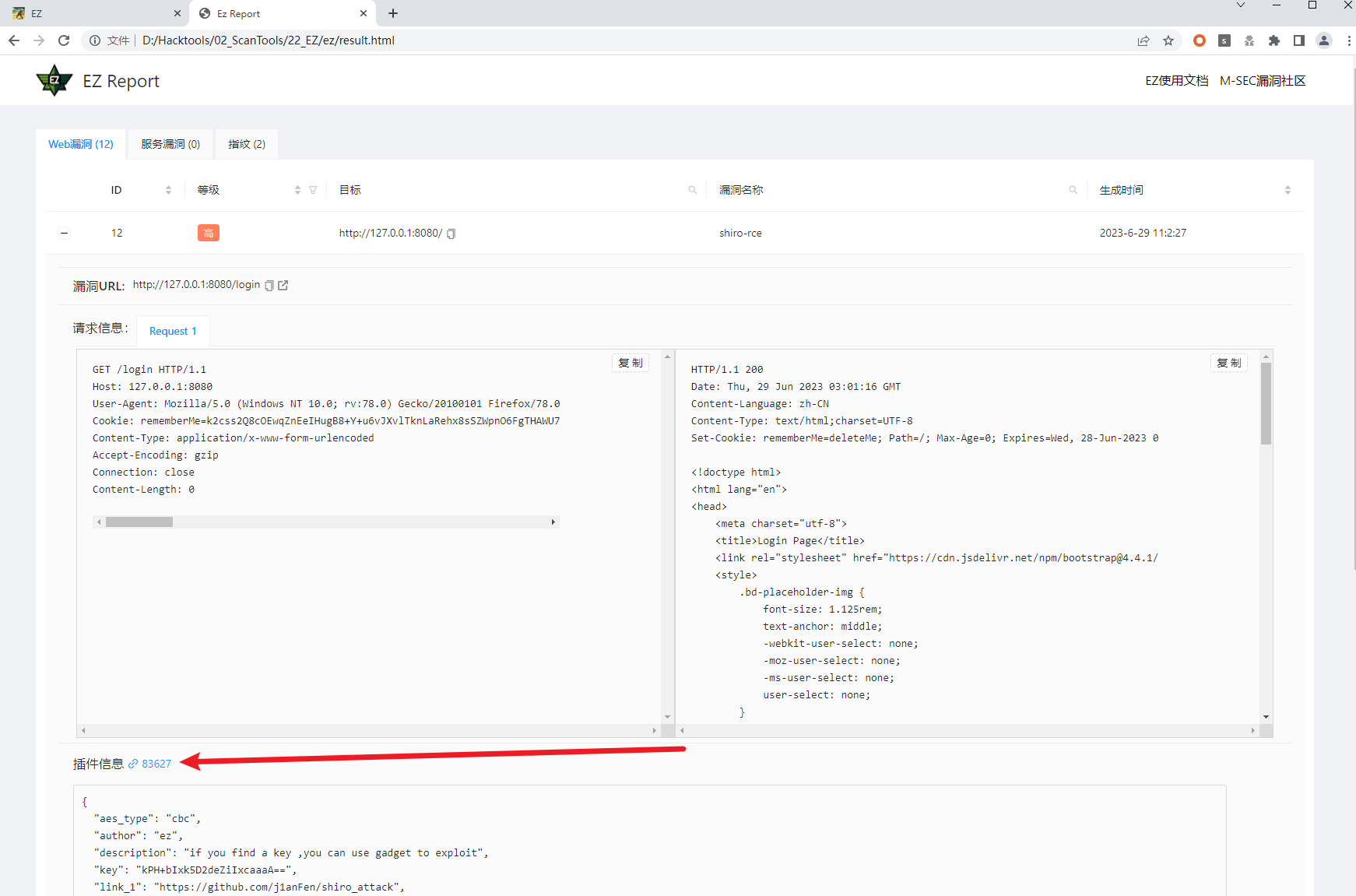Close the EZ browser tab

177,13
